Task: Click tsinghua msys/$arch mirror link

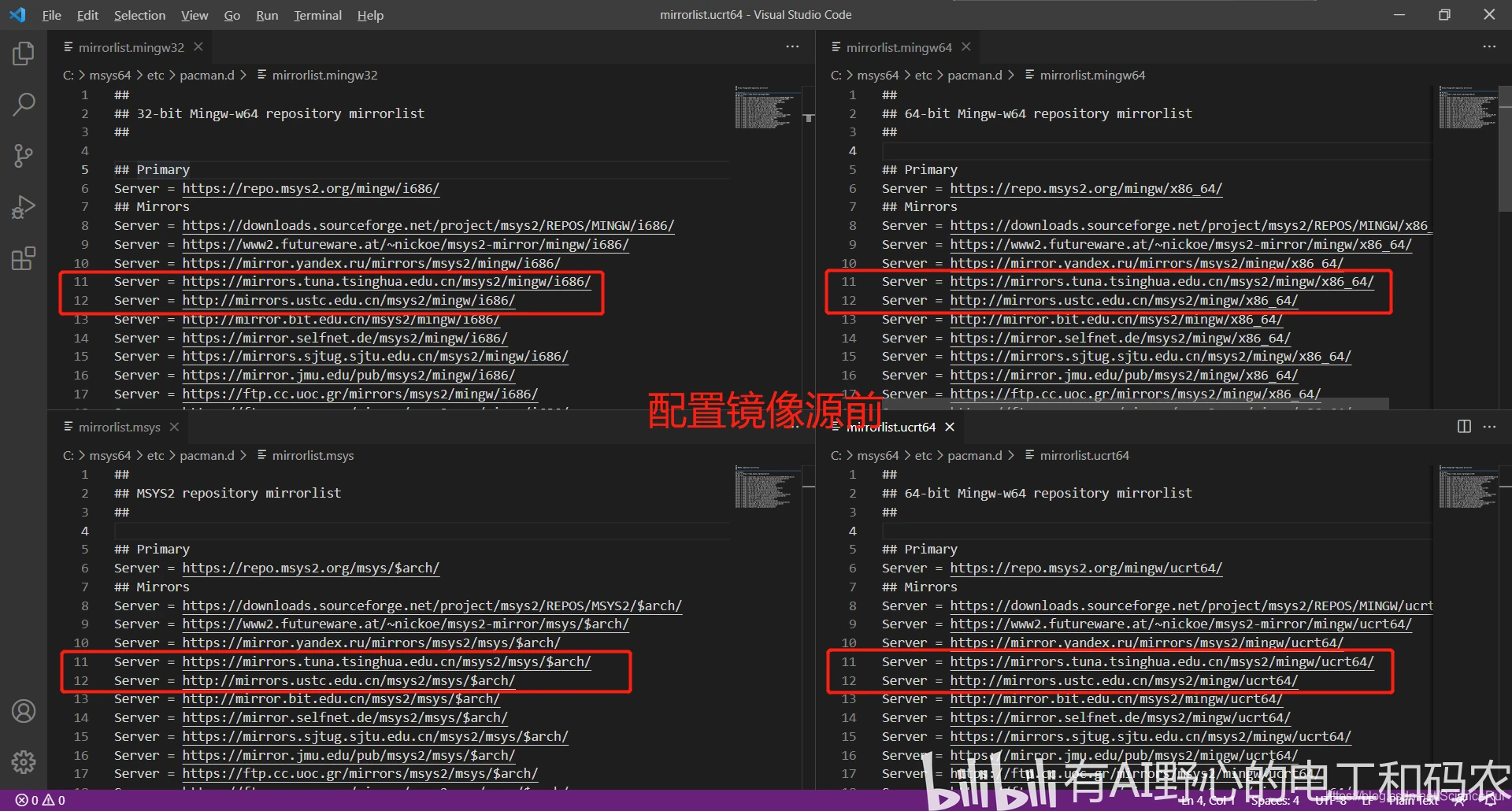Action: pyautogui.click(x=387, y=661)
